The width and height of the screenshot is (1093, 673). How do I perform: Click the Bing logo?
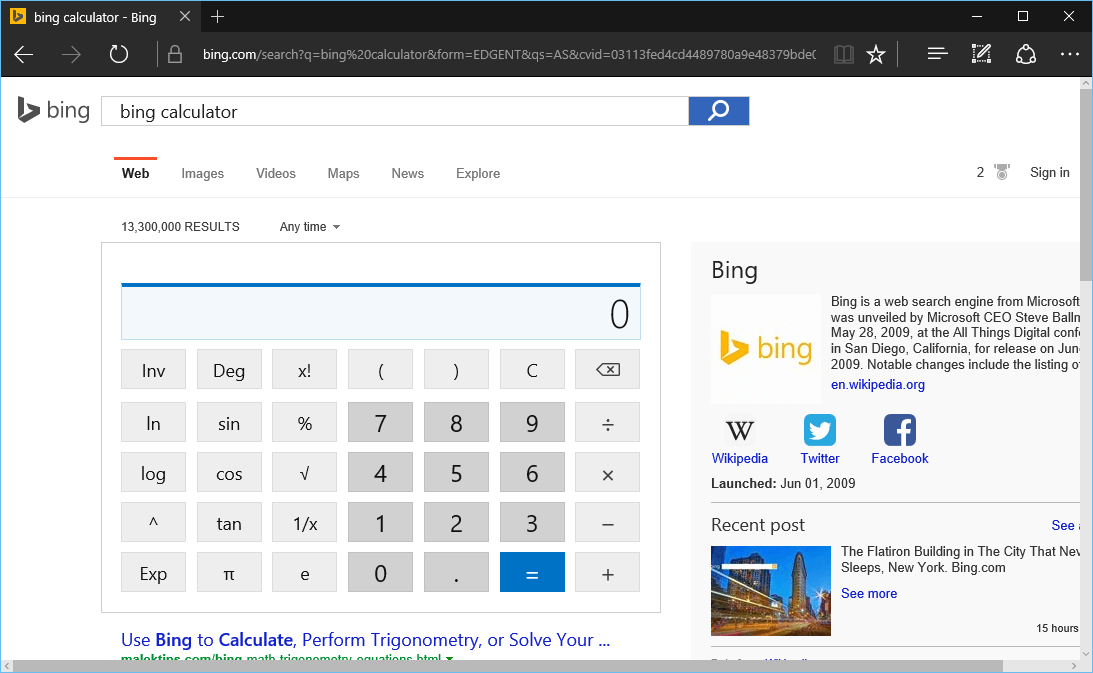54,110
